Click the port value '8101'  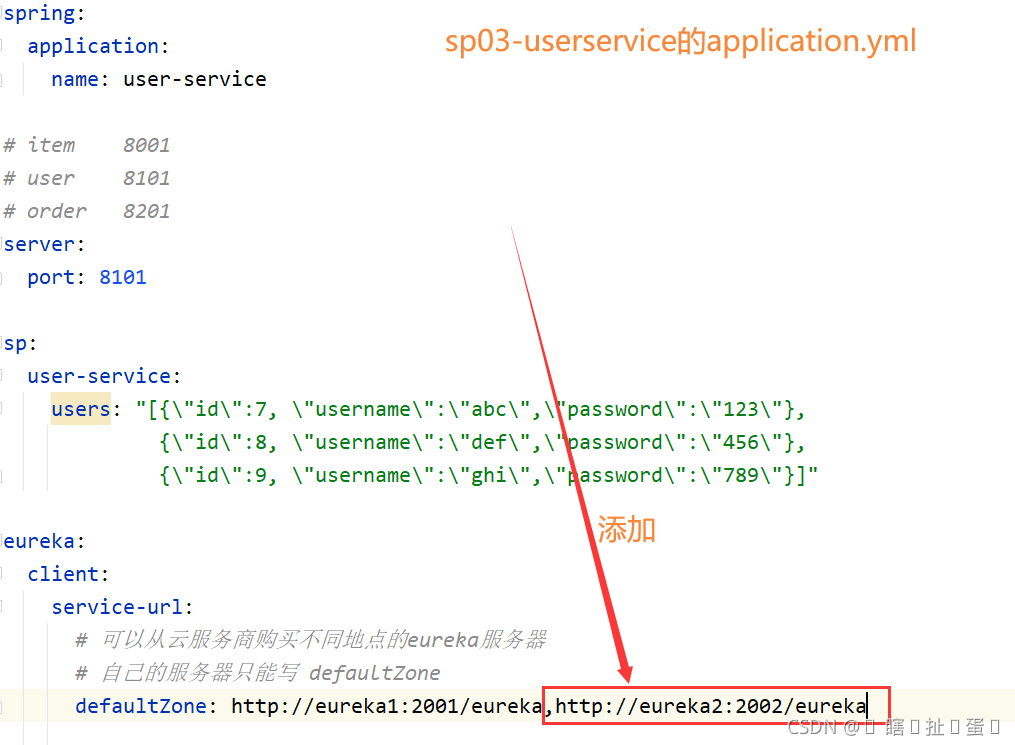click(123, 277)
